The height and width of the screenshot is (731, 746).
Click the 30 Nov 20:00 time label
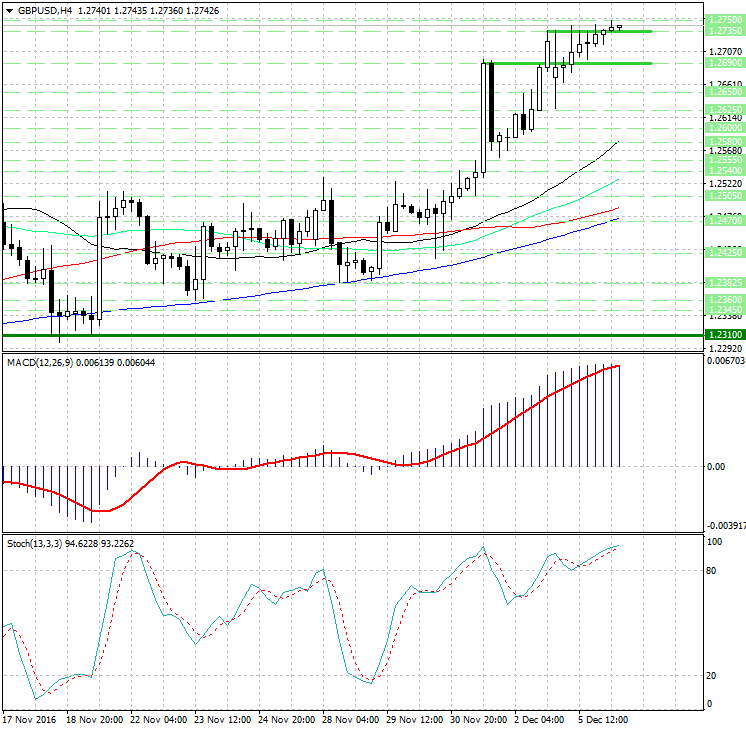[478, 720]
